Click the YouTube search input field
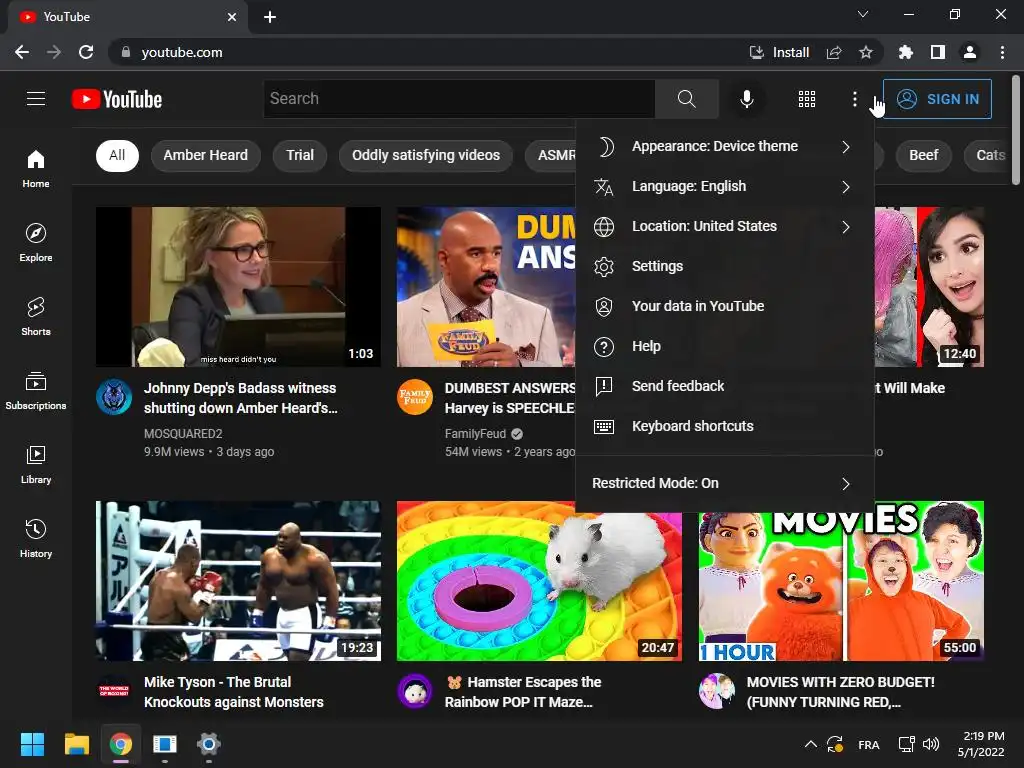1024x768 pixels. click(459, 99)
